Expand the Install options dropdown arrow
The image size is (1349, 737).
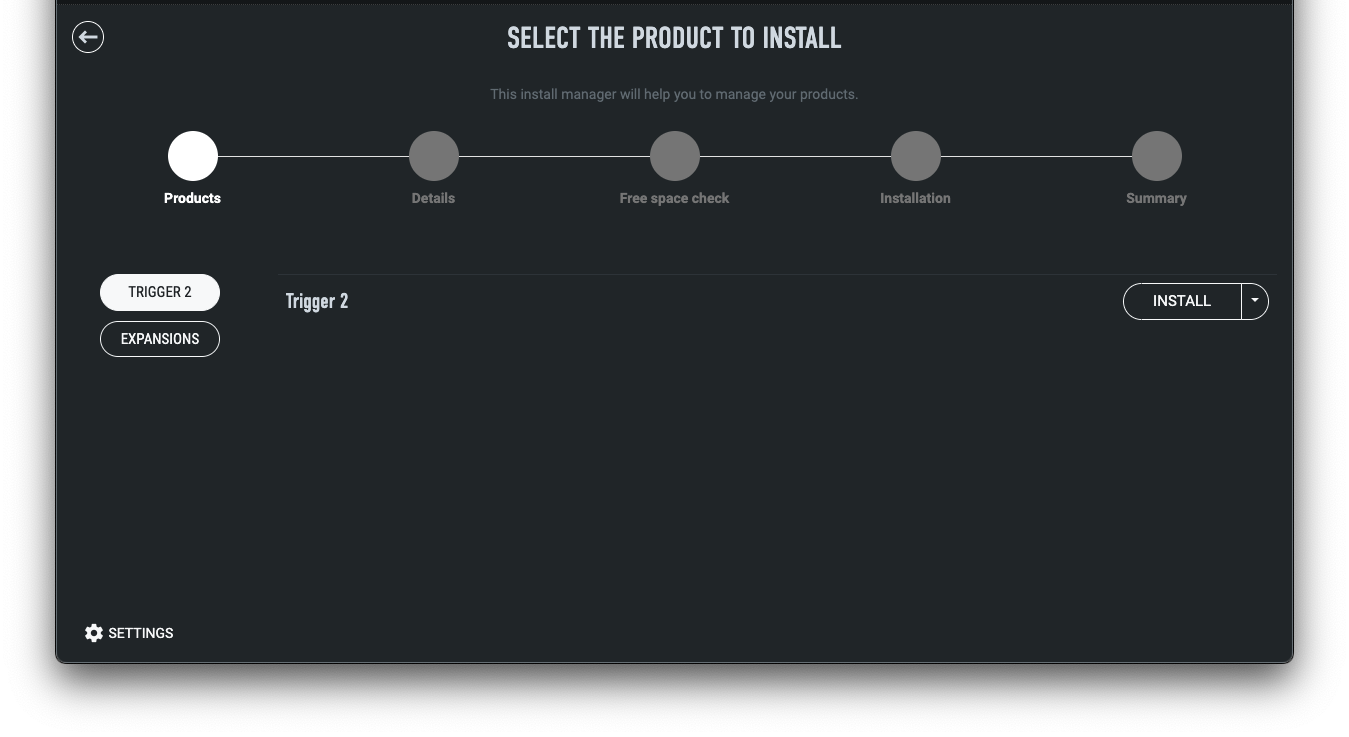click(1255, 301)
